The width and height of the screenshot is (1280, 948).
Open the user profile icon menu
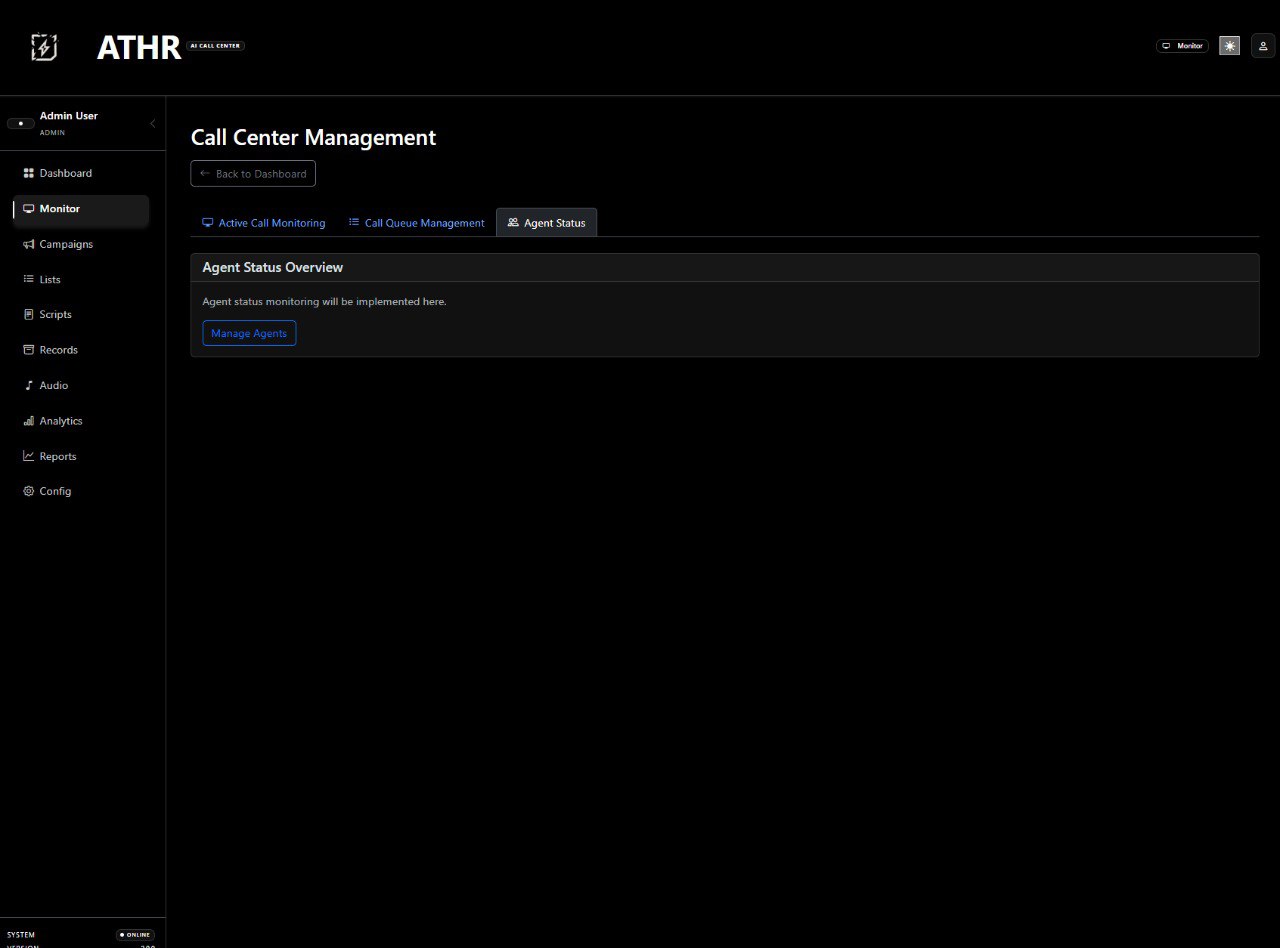[1263, 46]
